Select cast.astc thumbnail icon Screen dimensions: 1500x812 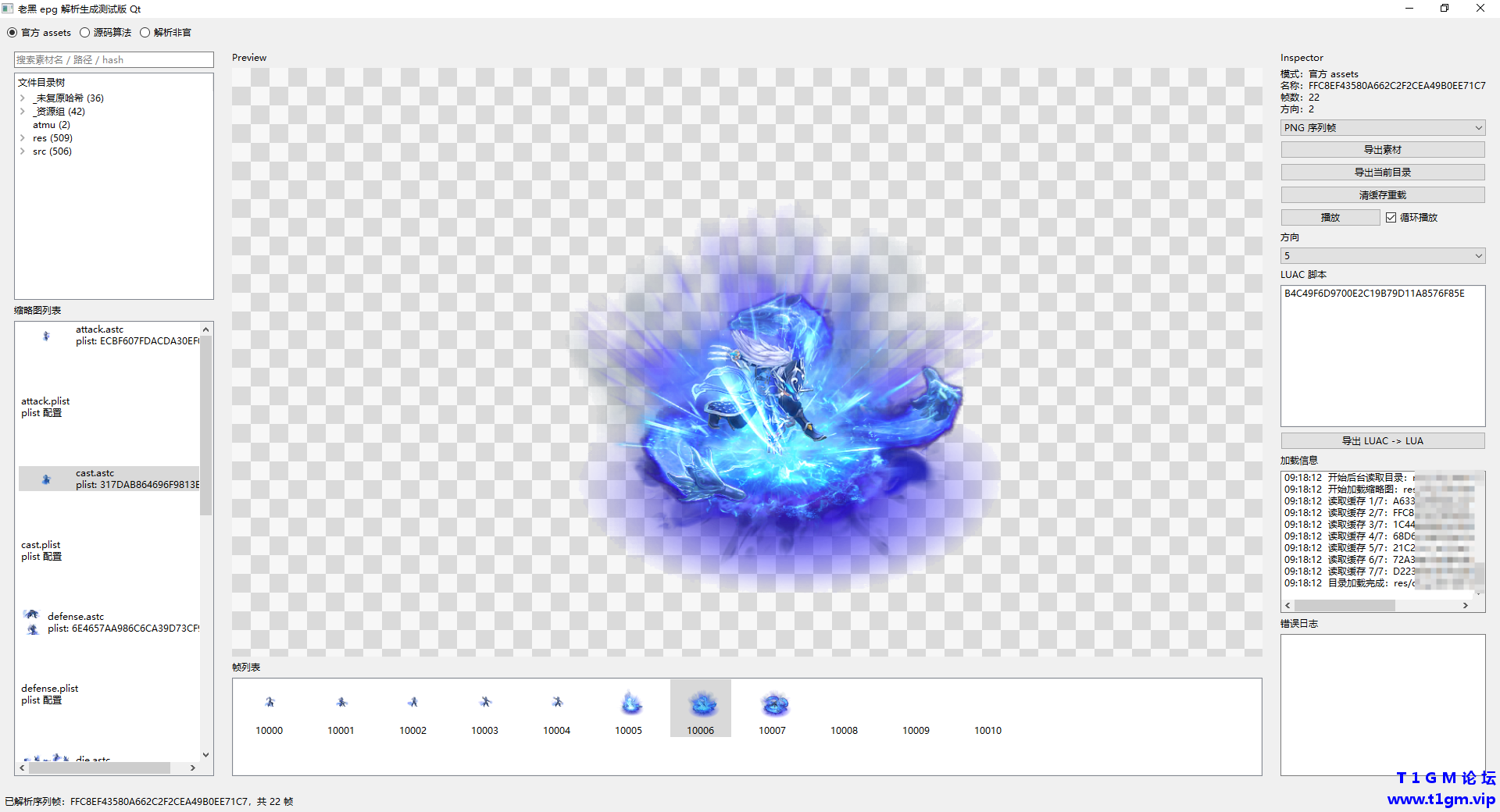click(46, 479)
